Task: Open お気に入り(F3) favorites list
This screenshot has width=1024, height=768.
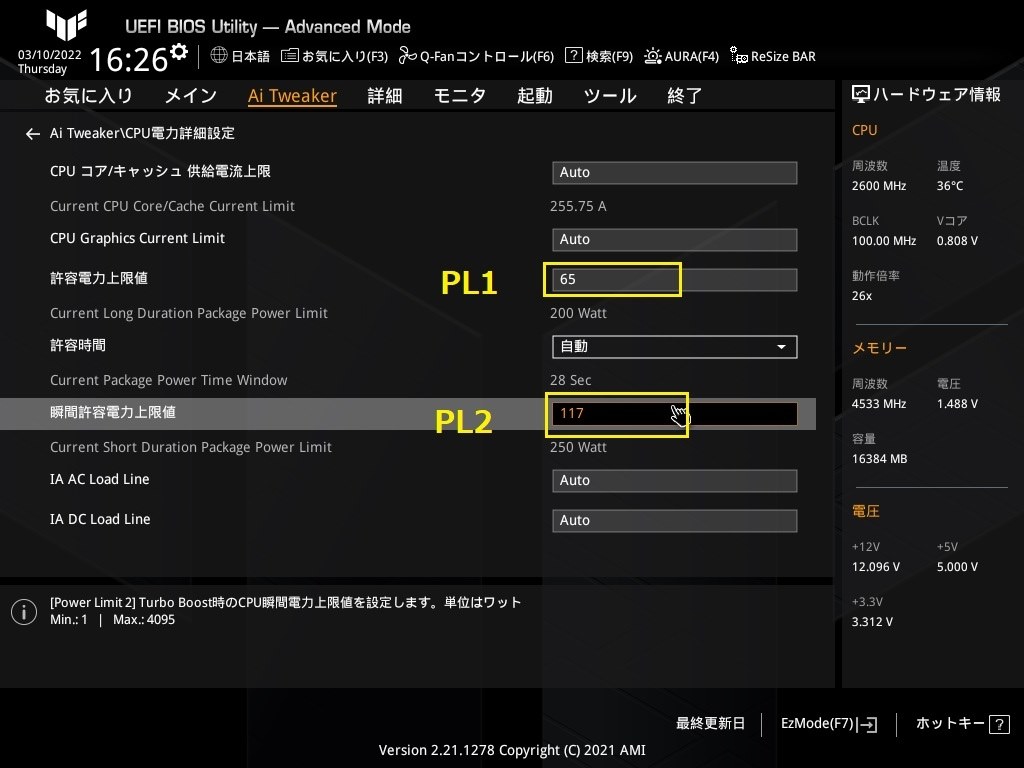Action: 334,56
